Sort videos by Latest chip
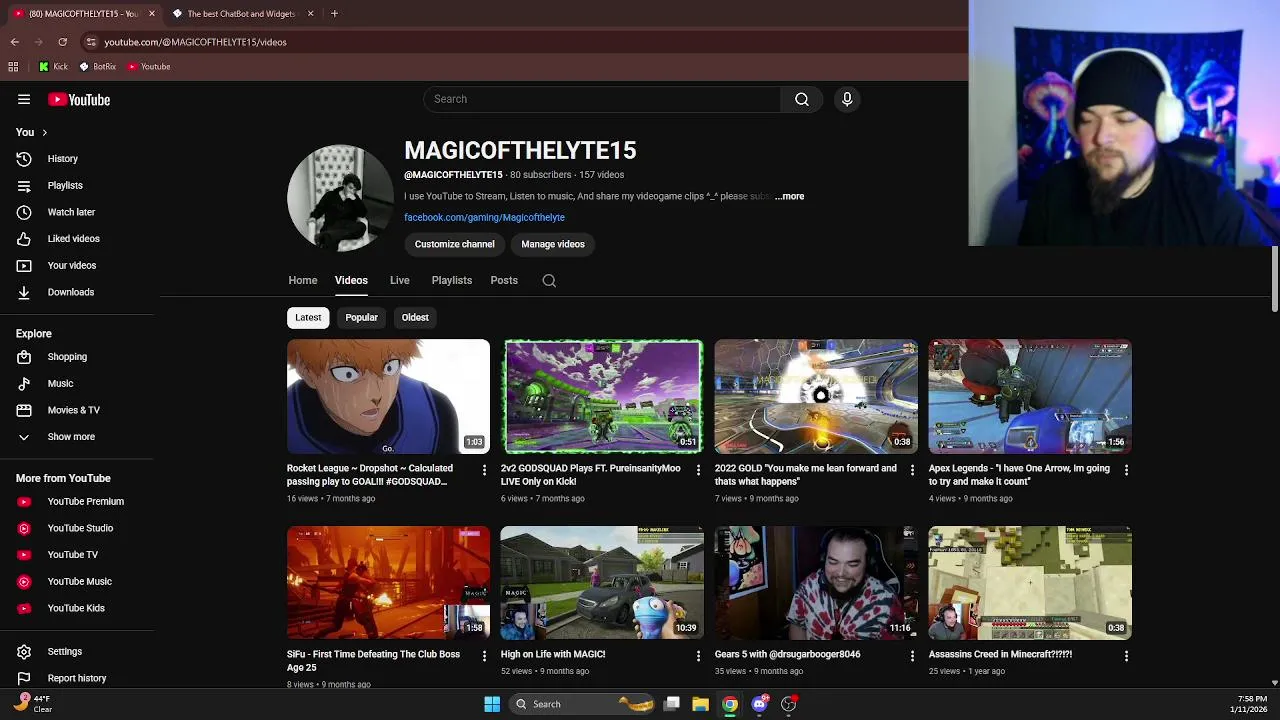This screenshot has height=720, width=1280. (x=308, y=318)
